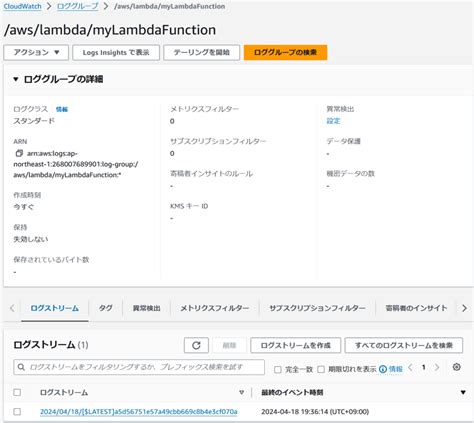This screenshot has width=474, height=423.
Task: Open the 異常検出 tab
Action: [x=147, y=308]
